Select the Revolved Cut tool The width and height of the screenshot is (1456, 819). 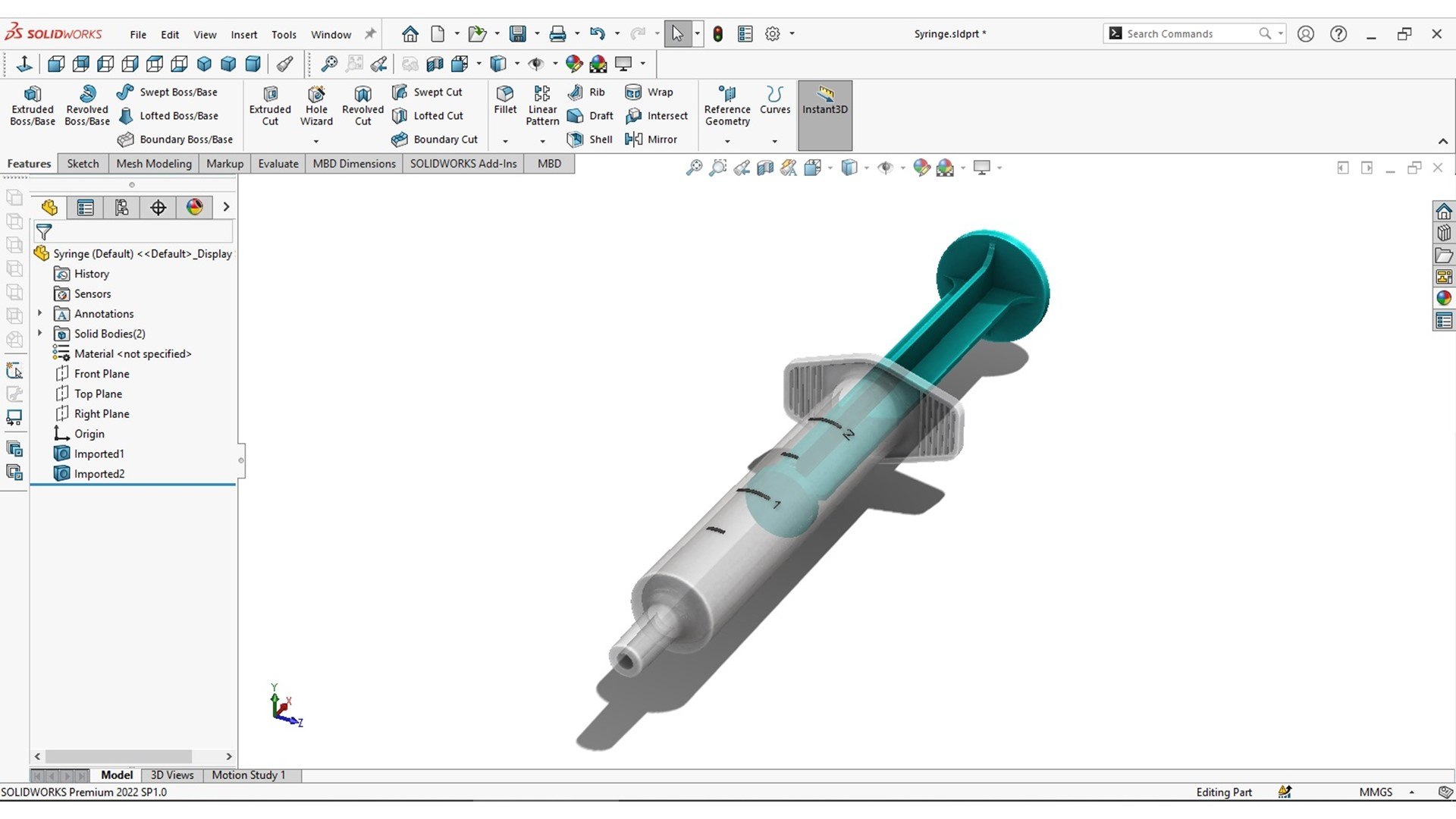[362, 105]
